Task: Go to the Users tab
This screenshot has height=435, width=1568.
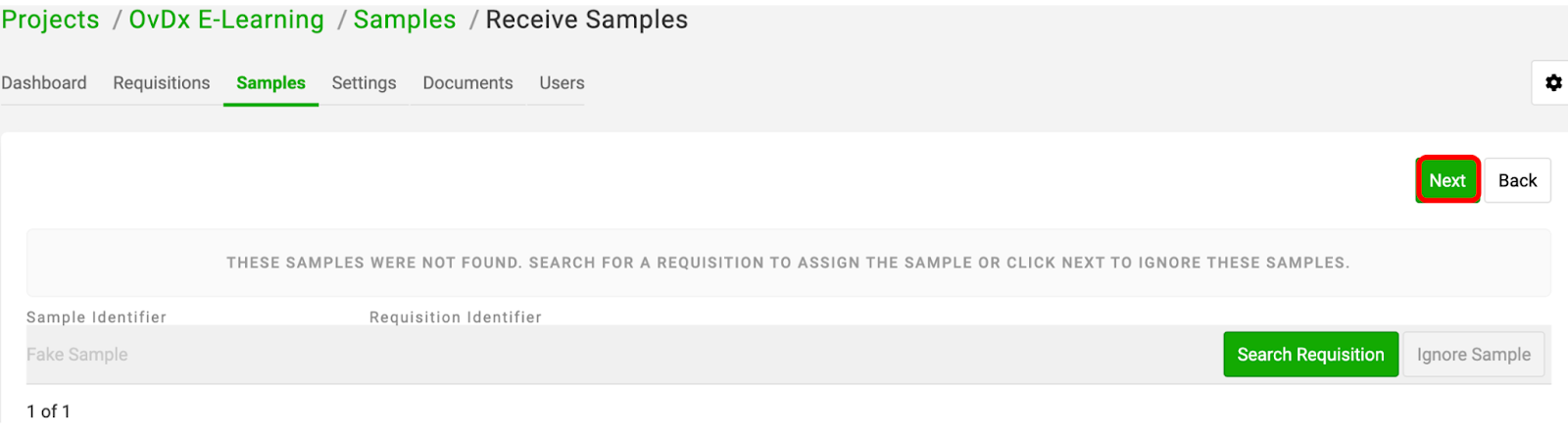Action: pos(562,83)
